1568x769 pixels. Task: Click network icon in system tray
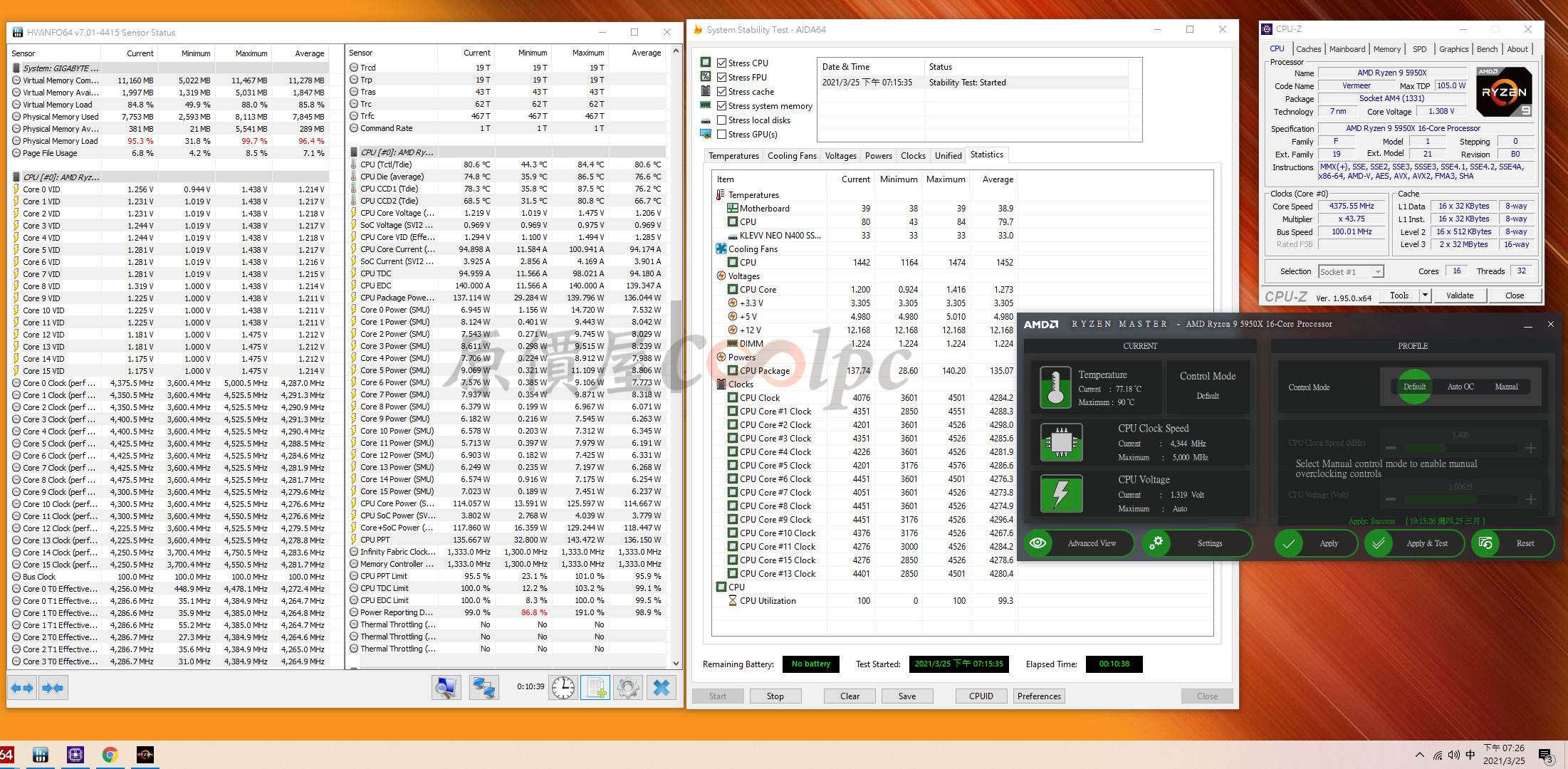tap(1437, 755)
